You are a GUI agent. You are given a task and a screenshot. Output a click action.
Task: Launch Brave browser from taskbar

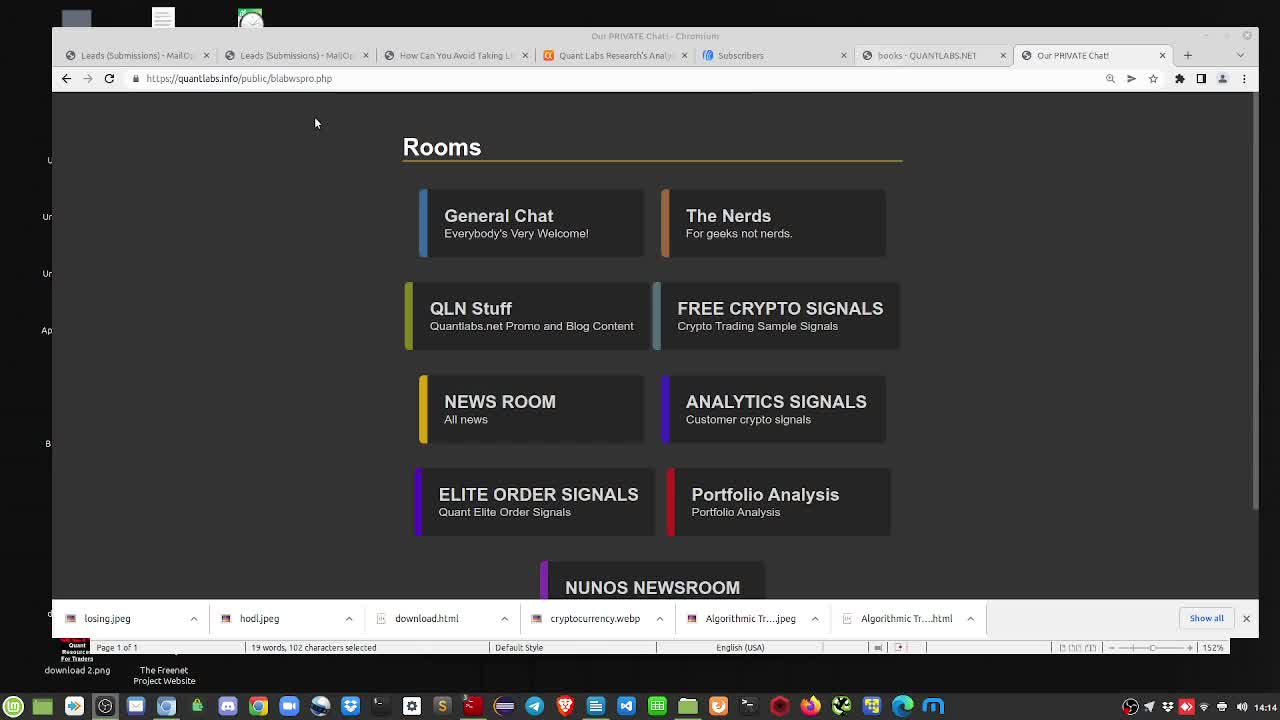pyautogui.click(x=565, y=706)
